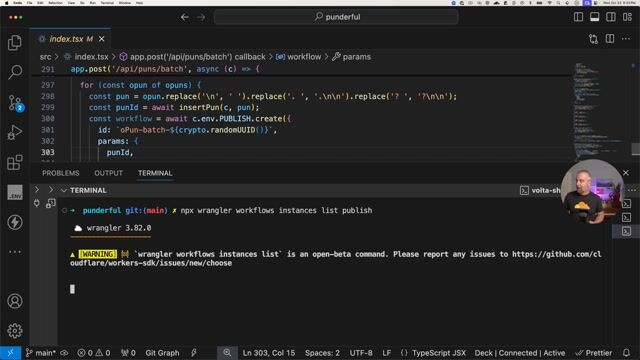Go to line via Ln 303, Col 15
This screenshot has height=360, width=640.
pyautogui.click(x=269, y=353)
